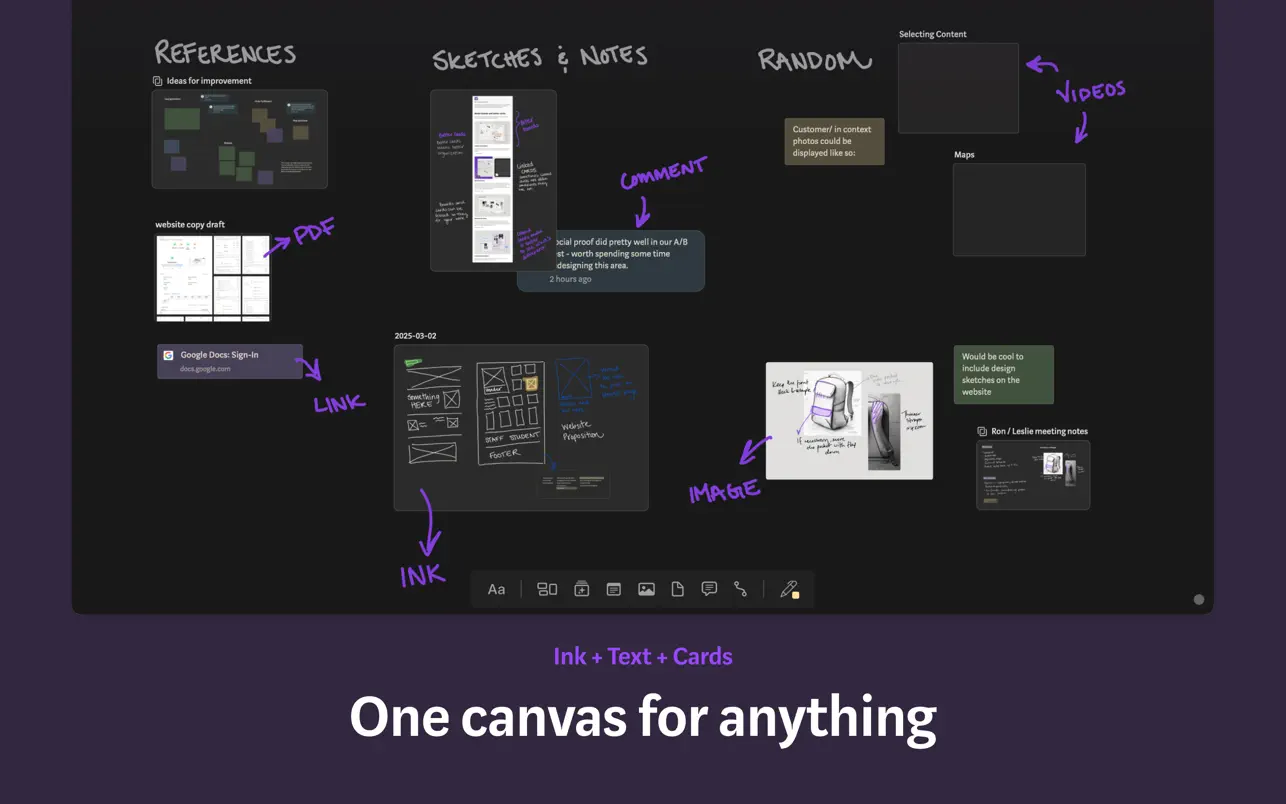Open the Ideas for improvement board
This screenshot has width=1286, height=804.
tap(239, 139)
